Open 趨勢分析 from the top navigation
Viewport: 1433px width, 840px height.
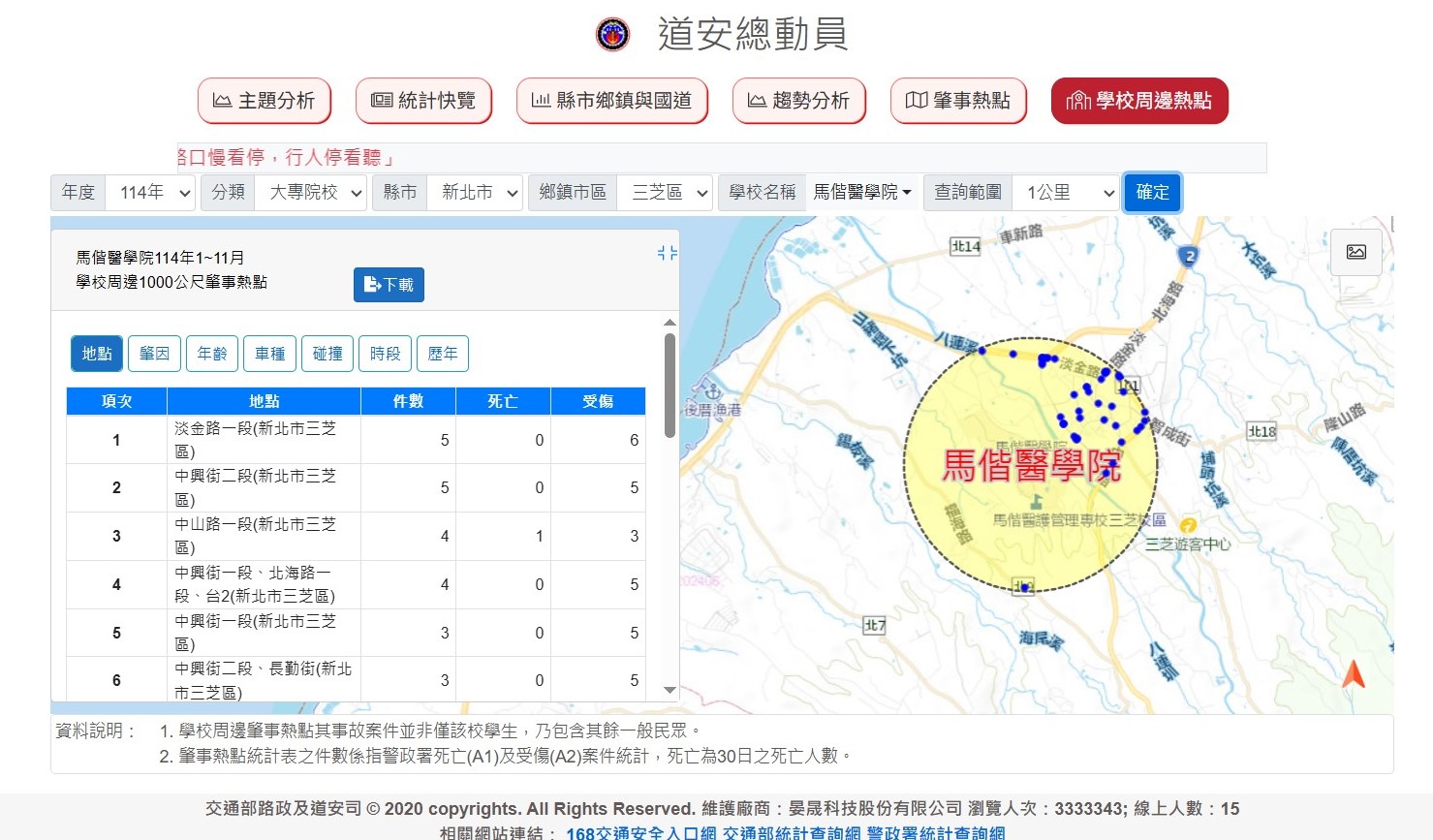pyautogui.click(x=799, y=100)
